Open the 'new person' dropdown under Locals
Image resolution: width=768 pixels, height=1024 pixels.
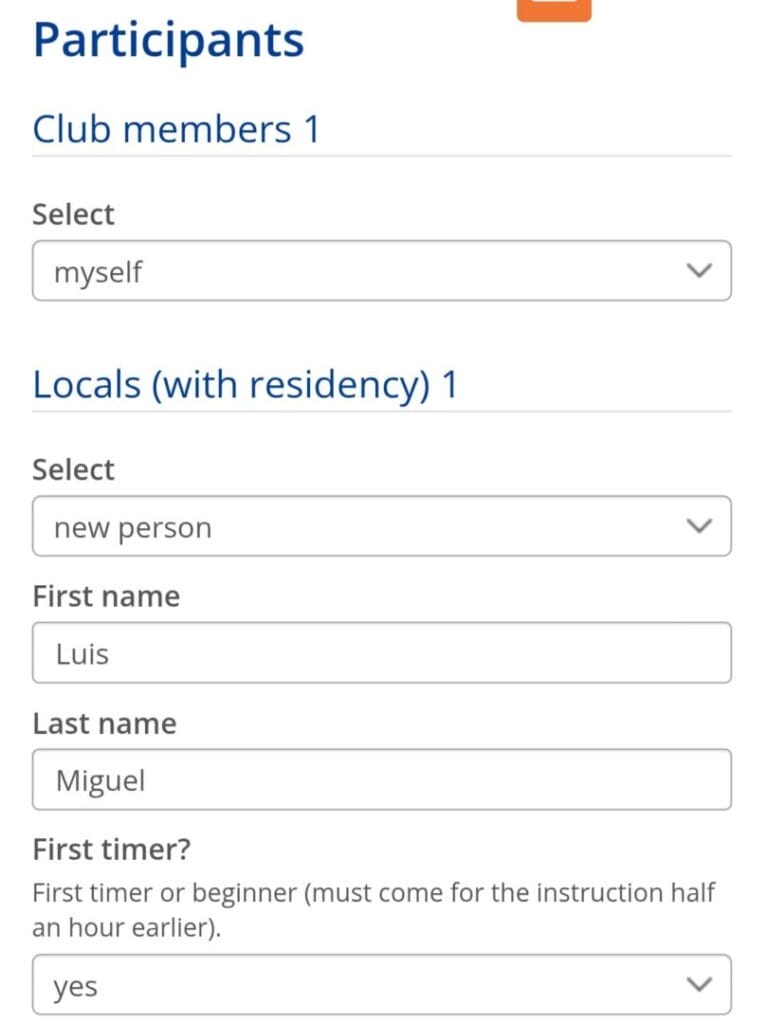pos(381,526)
